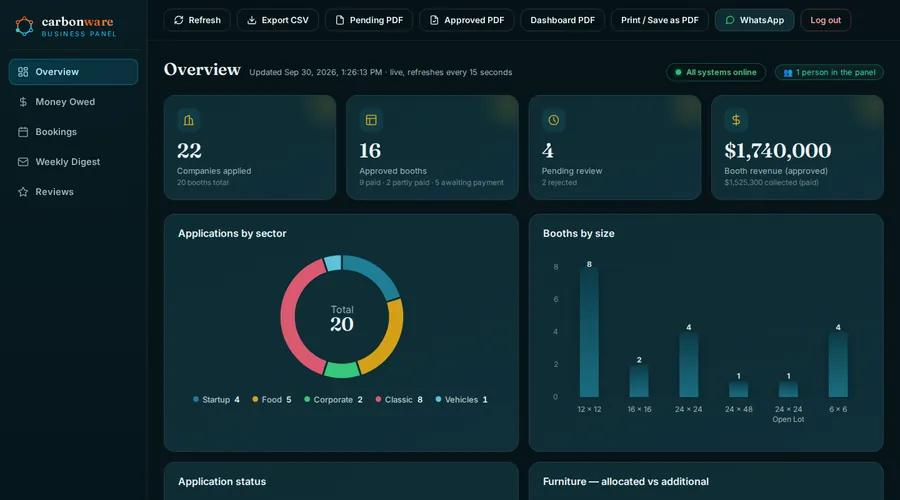Click the '20 booths total' subtext
The image size is (900, 500).
click(x=203, y=183)
